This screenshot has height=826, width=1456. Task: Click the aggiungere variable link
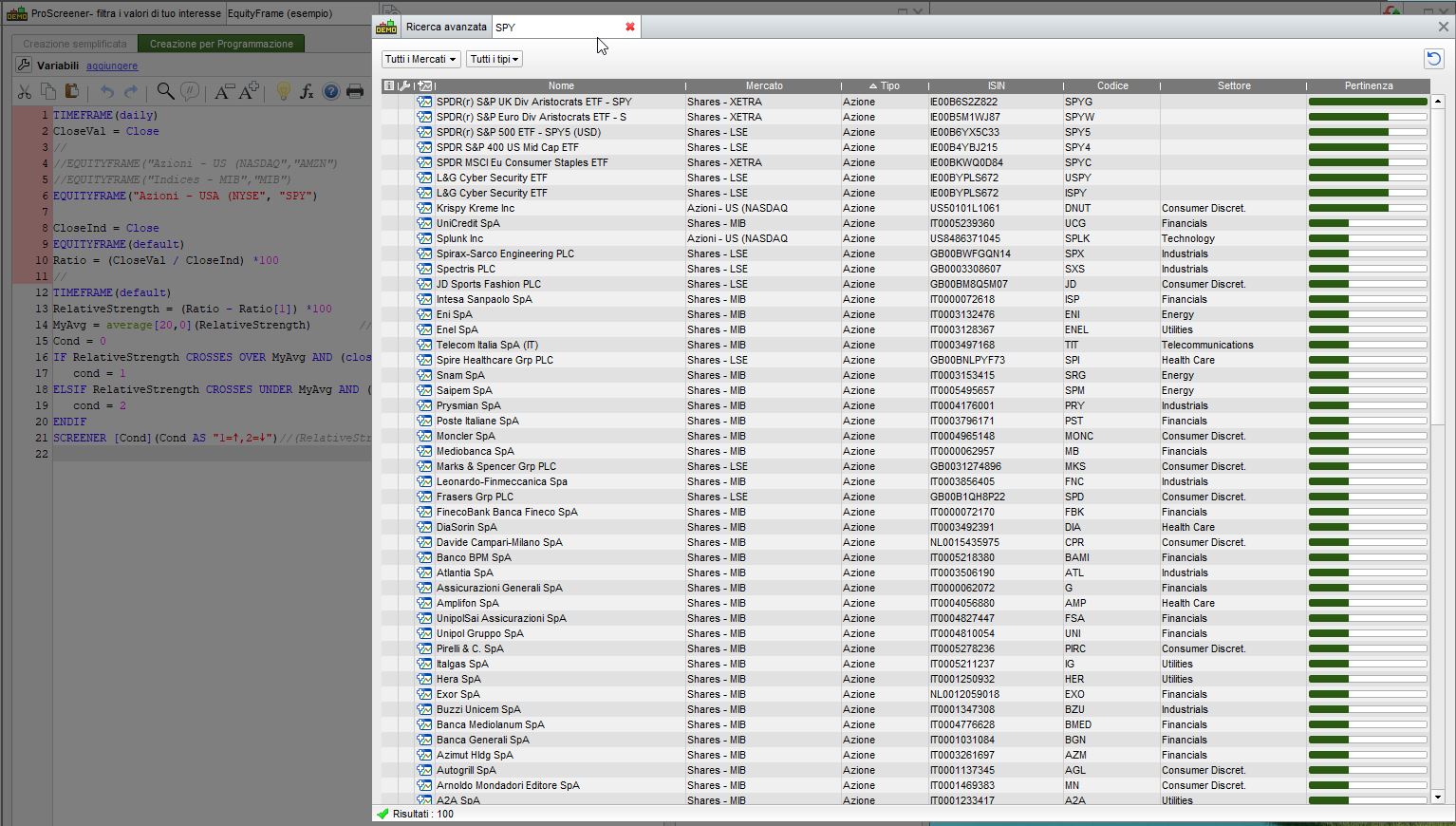pyautogui.click(x=112, y=66)
